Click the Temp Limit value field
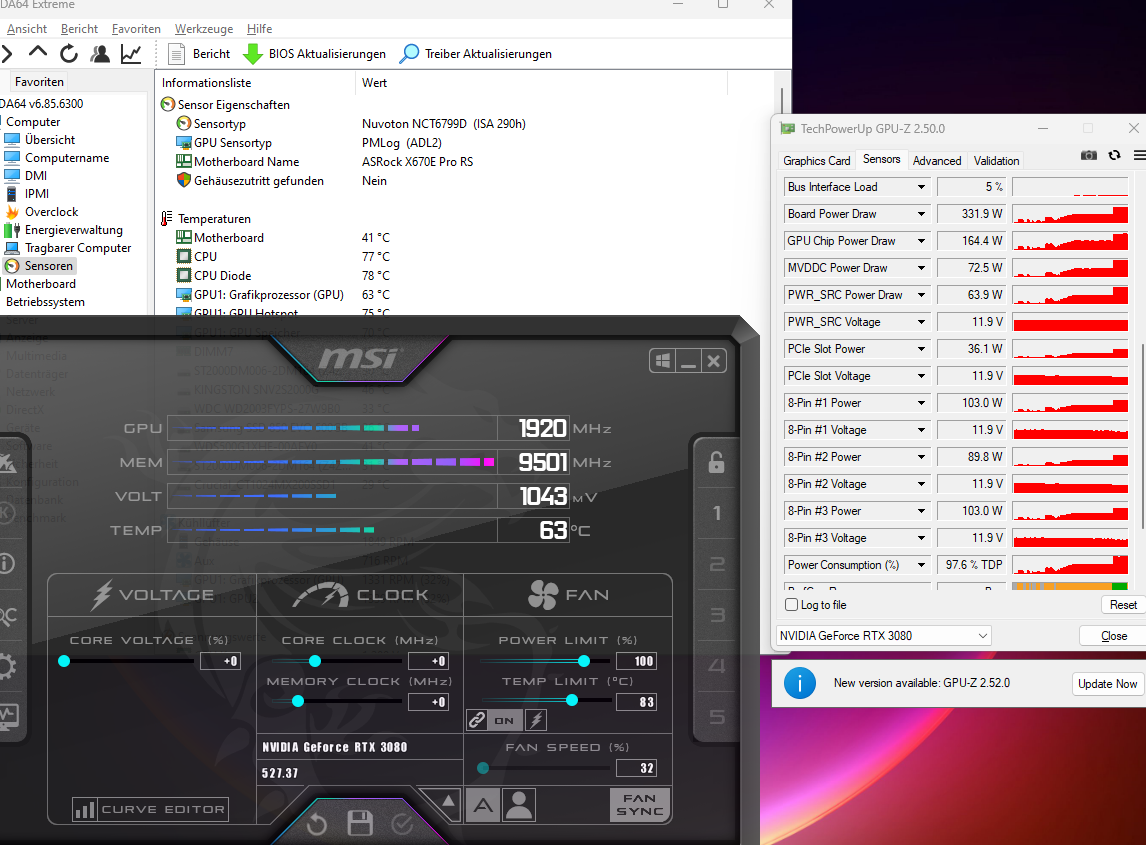Screen dimensions: 1146x845 636,702
